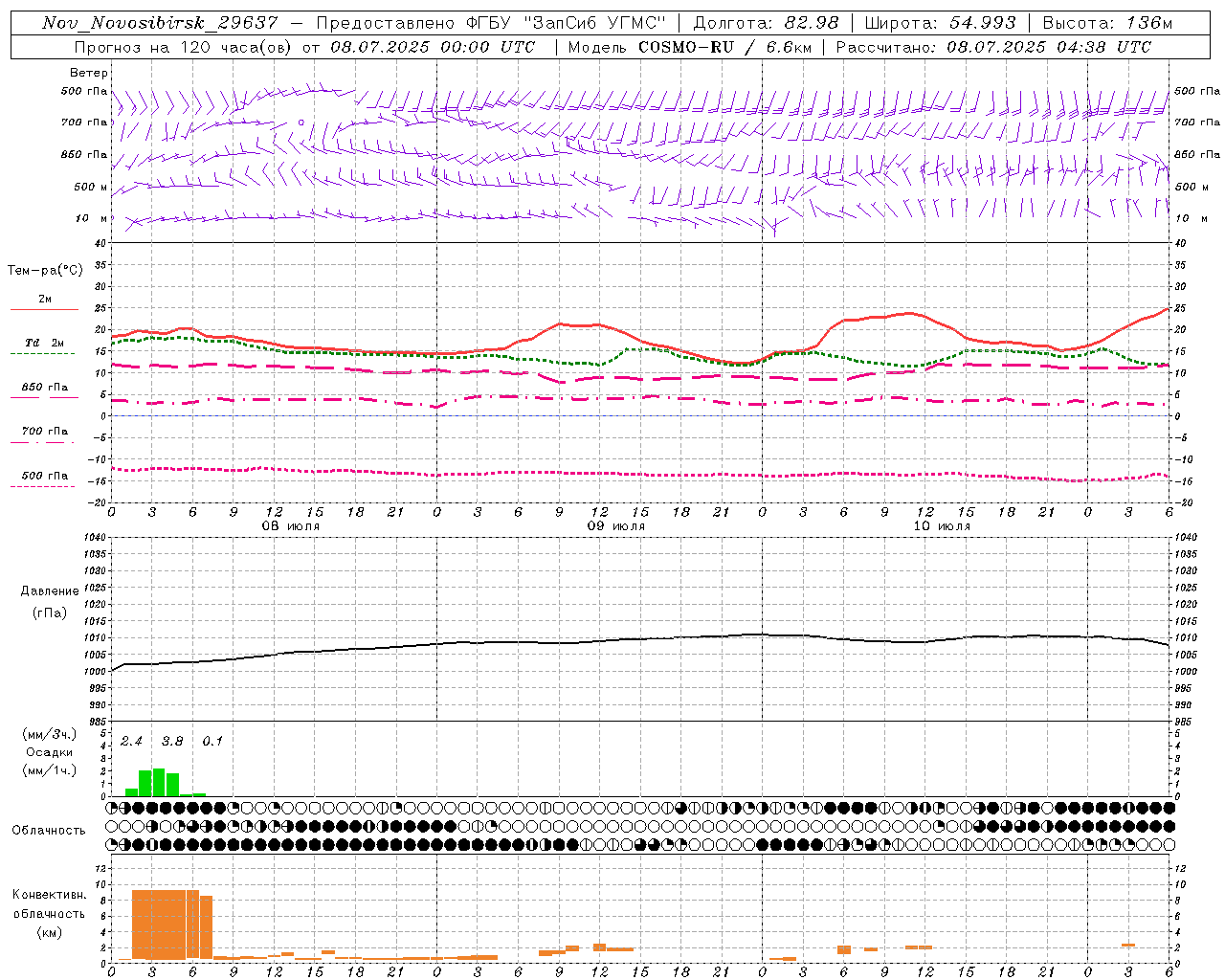Click the model name COSMO-RU / 6.6км
The width and height of the screenshot is (1225, 980).
tap(724, 47)
